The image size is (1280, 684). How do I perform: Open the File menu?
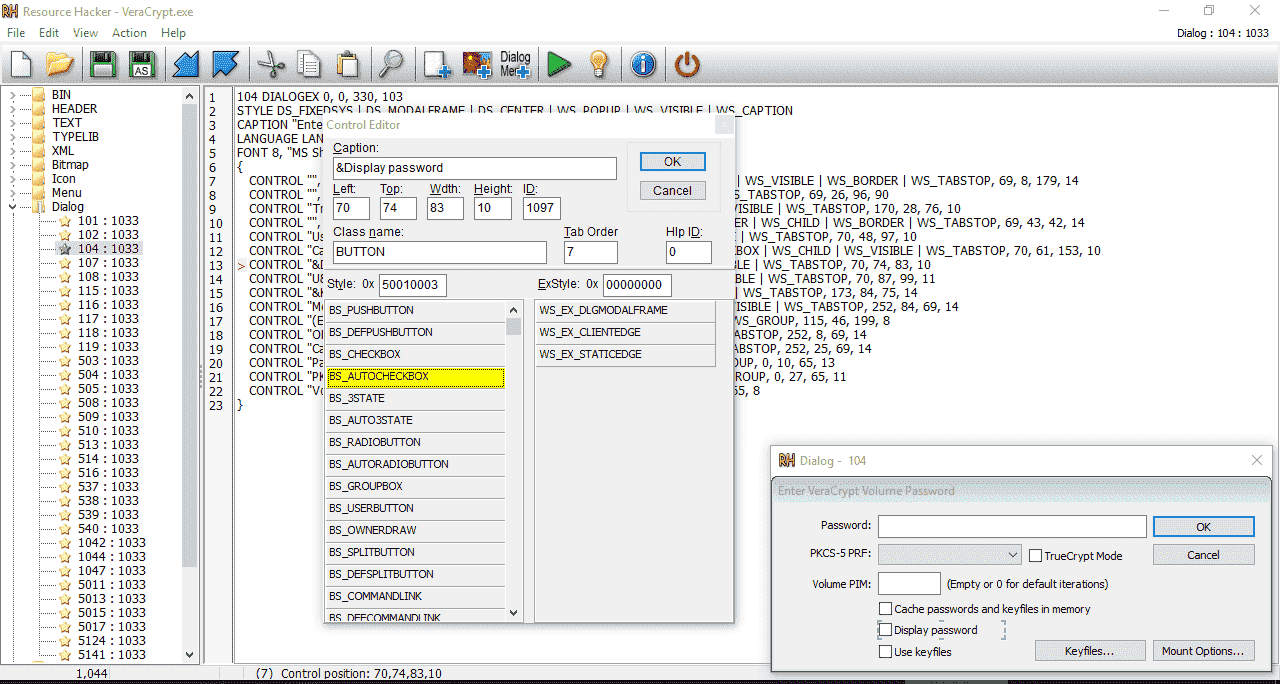16,33
